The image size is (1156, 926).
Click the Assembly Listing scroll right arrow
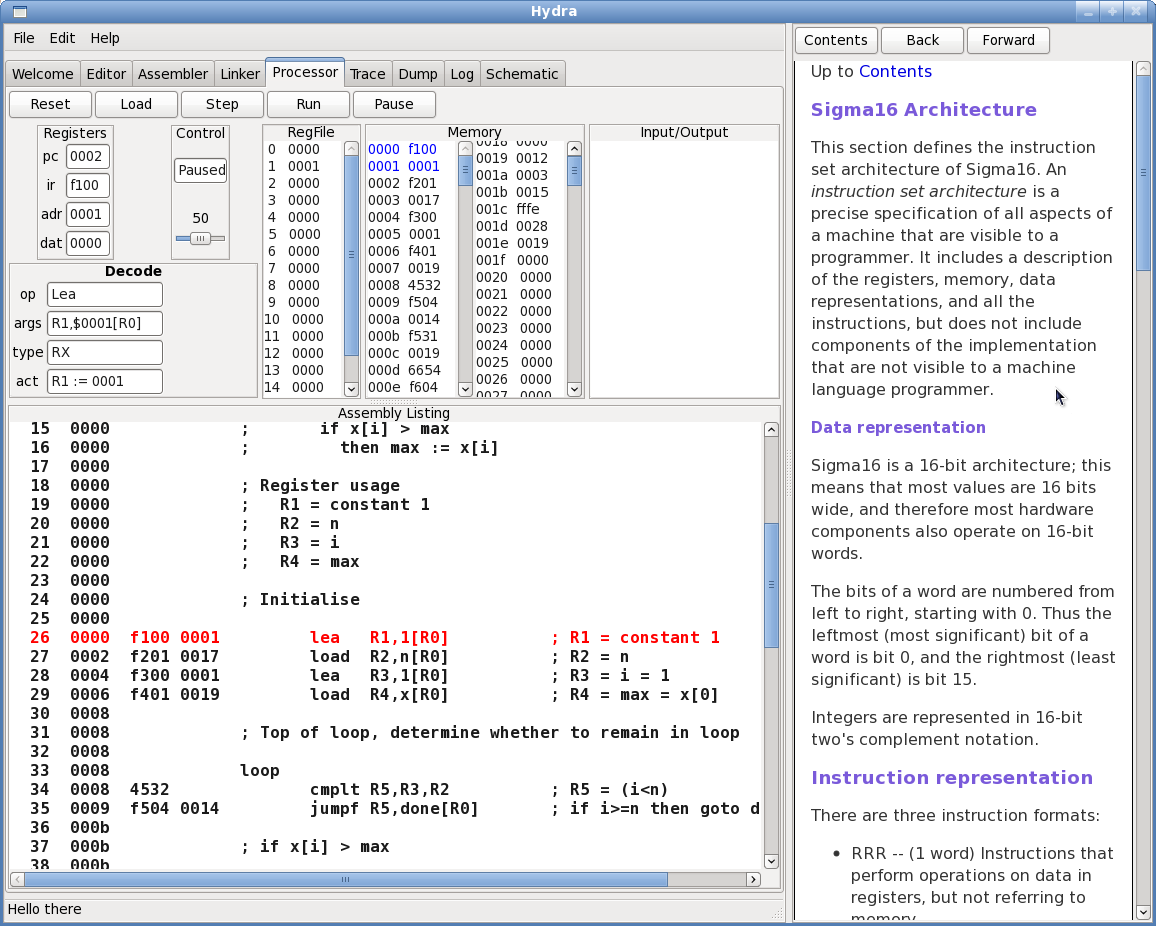tap(753, 879)
